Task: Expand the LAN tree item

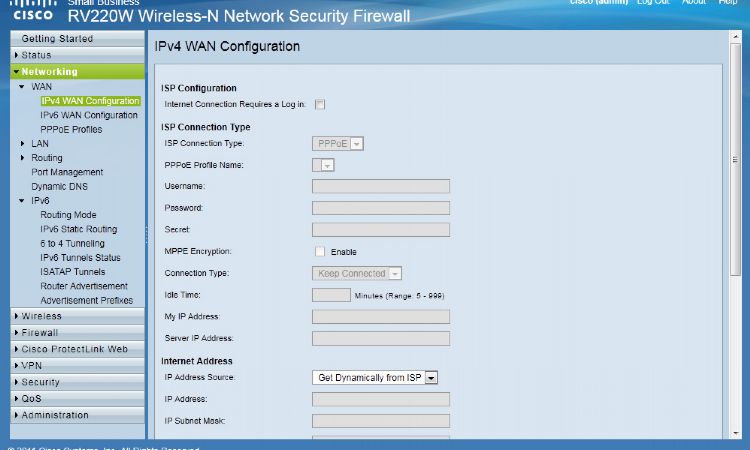Action: (22, 144)
